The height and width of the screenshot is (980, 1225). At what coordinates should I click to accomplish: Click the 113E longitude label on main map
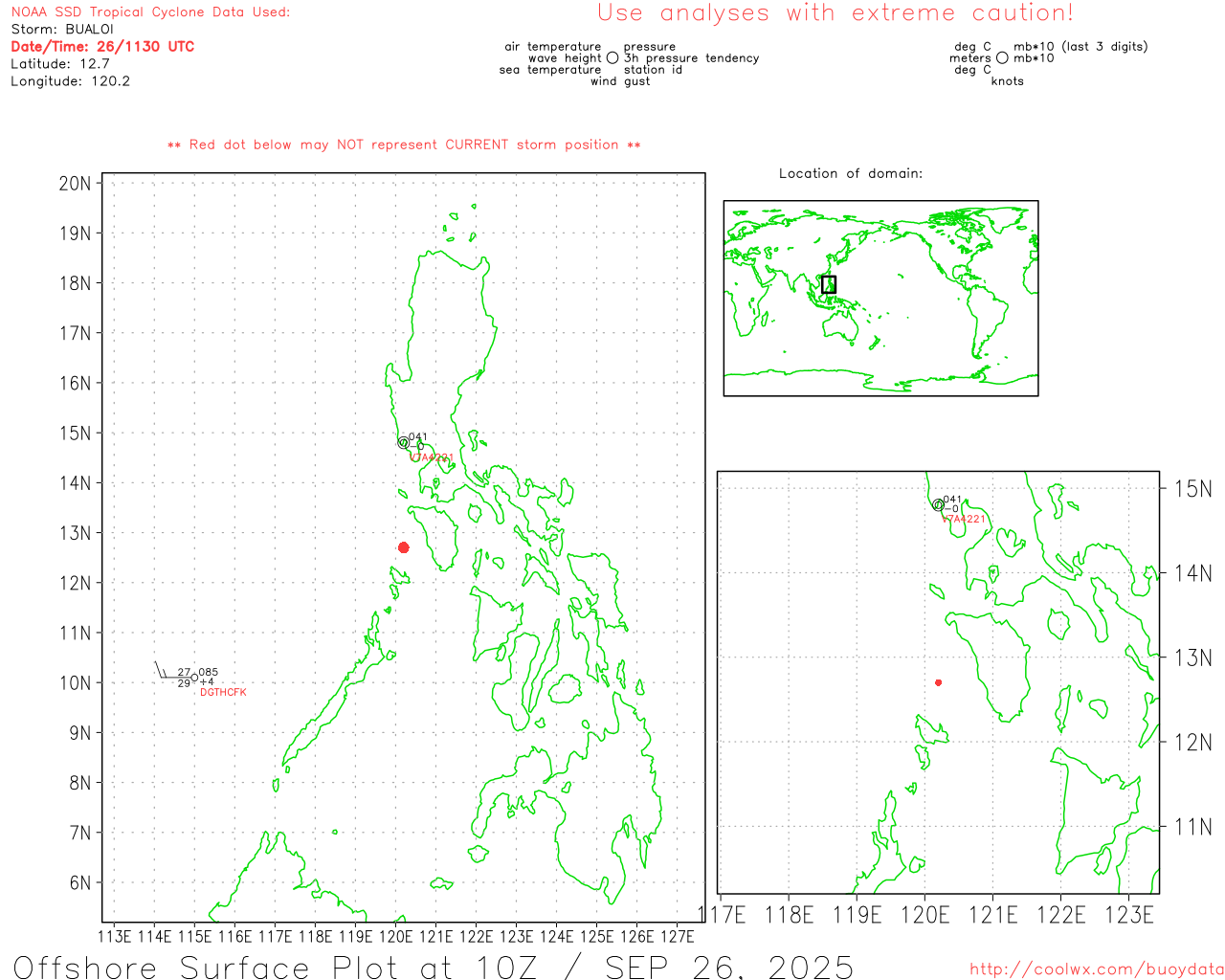click(x=114, y=936)
